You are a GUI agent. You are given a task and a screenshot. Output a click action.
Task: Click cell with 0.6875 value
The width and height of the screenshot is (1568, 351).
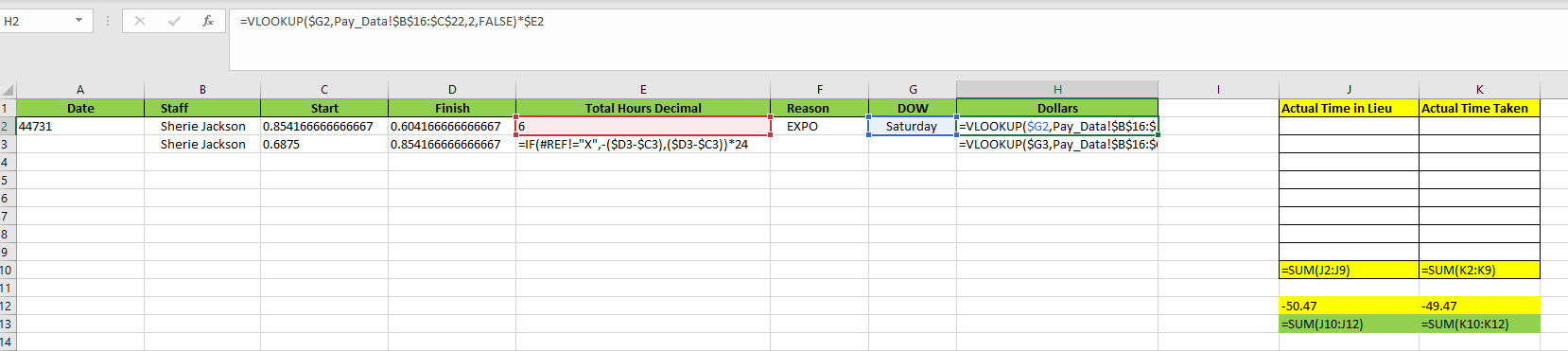tap(324, 144)
